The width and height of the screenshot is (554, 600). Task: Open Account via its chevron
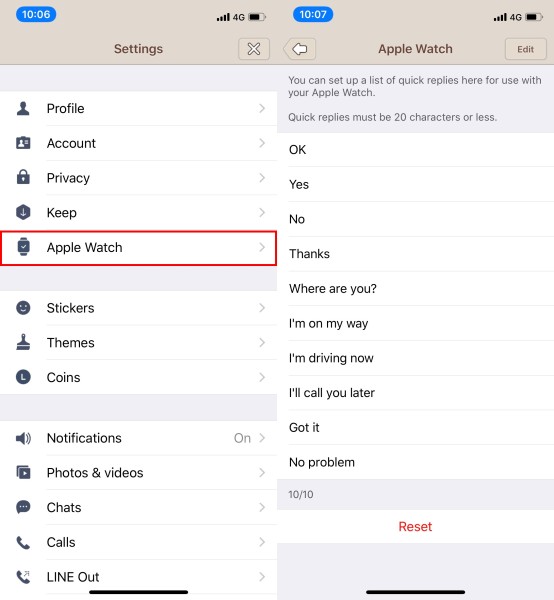coord(262,143)
